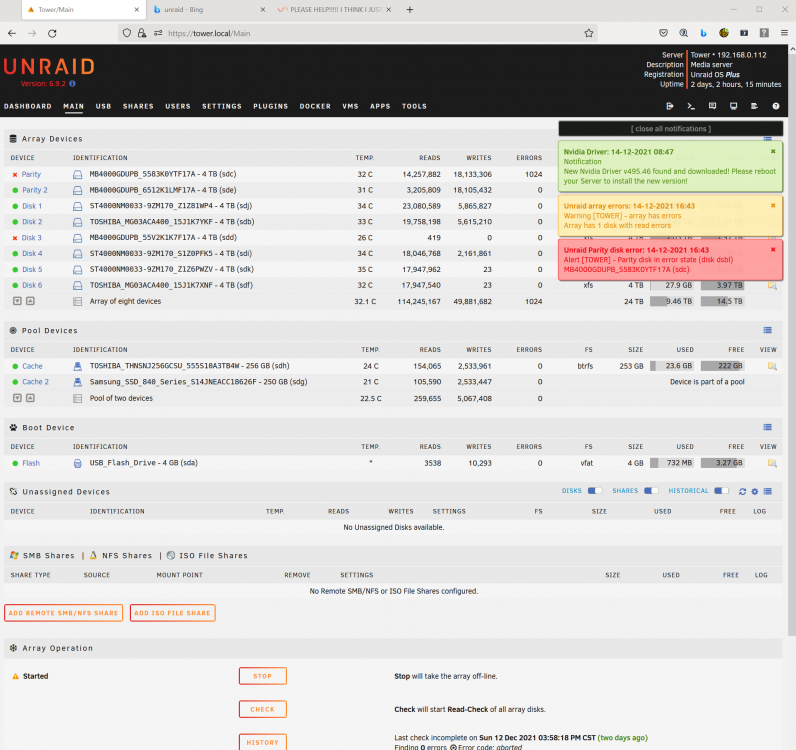Click the Cache device drive icon

(x=77, y=366)
